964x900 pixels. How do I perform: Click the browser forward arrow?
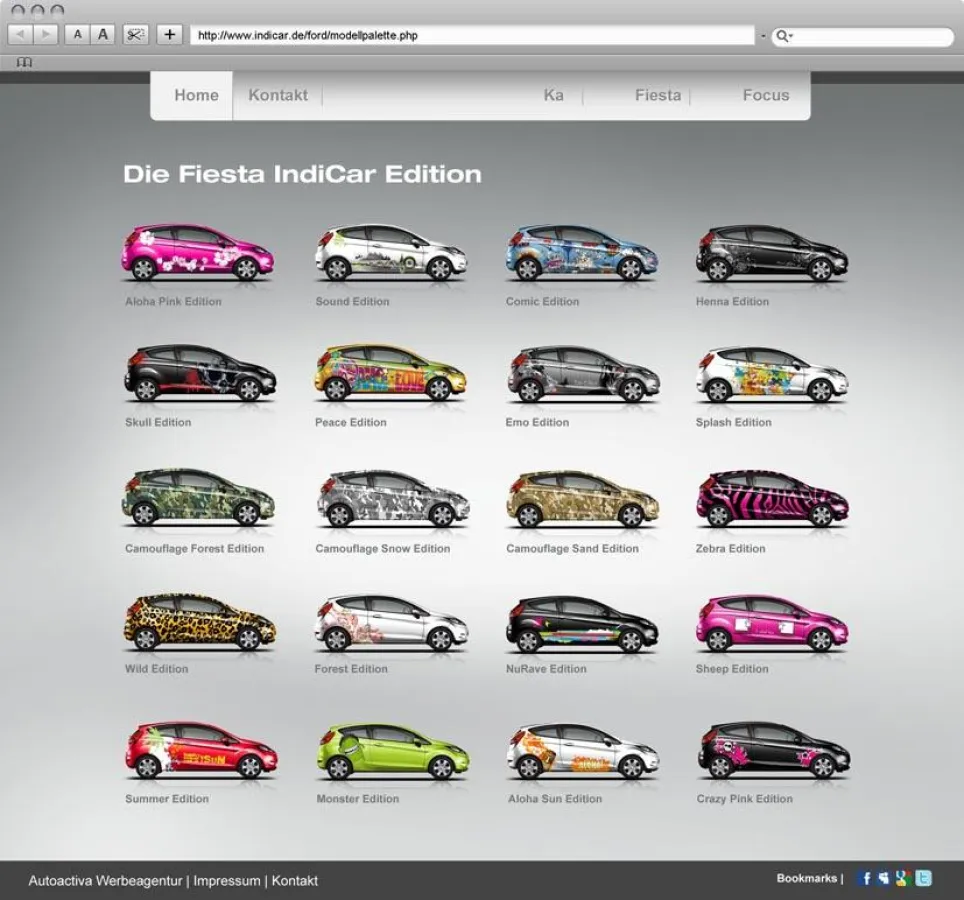click(45, 35)
